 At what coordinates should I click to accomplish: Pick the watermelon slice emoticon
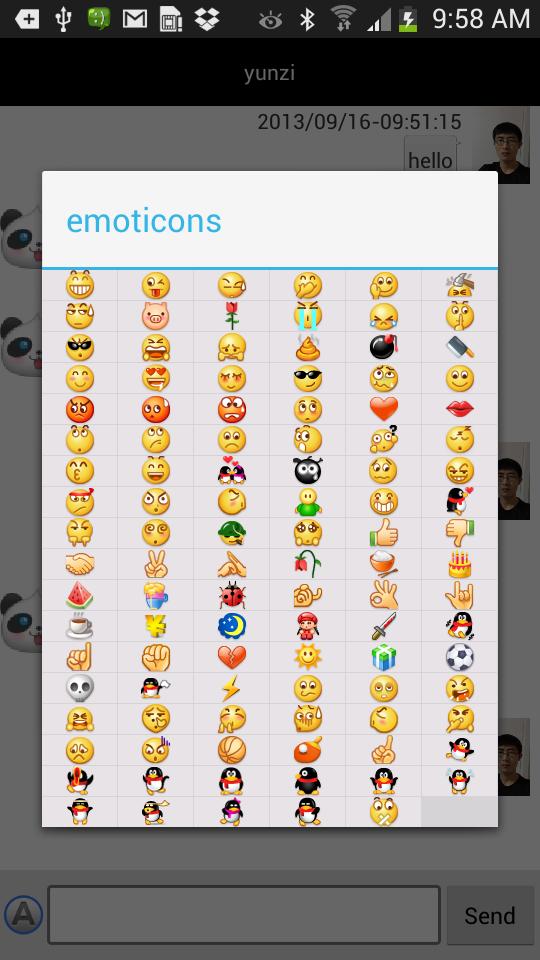tap(80, 594)
